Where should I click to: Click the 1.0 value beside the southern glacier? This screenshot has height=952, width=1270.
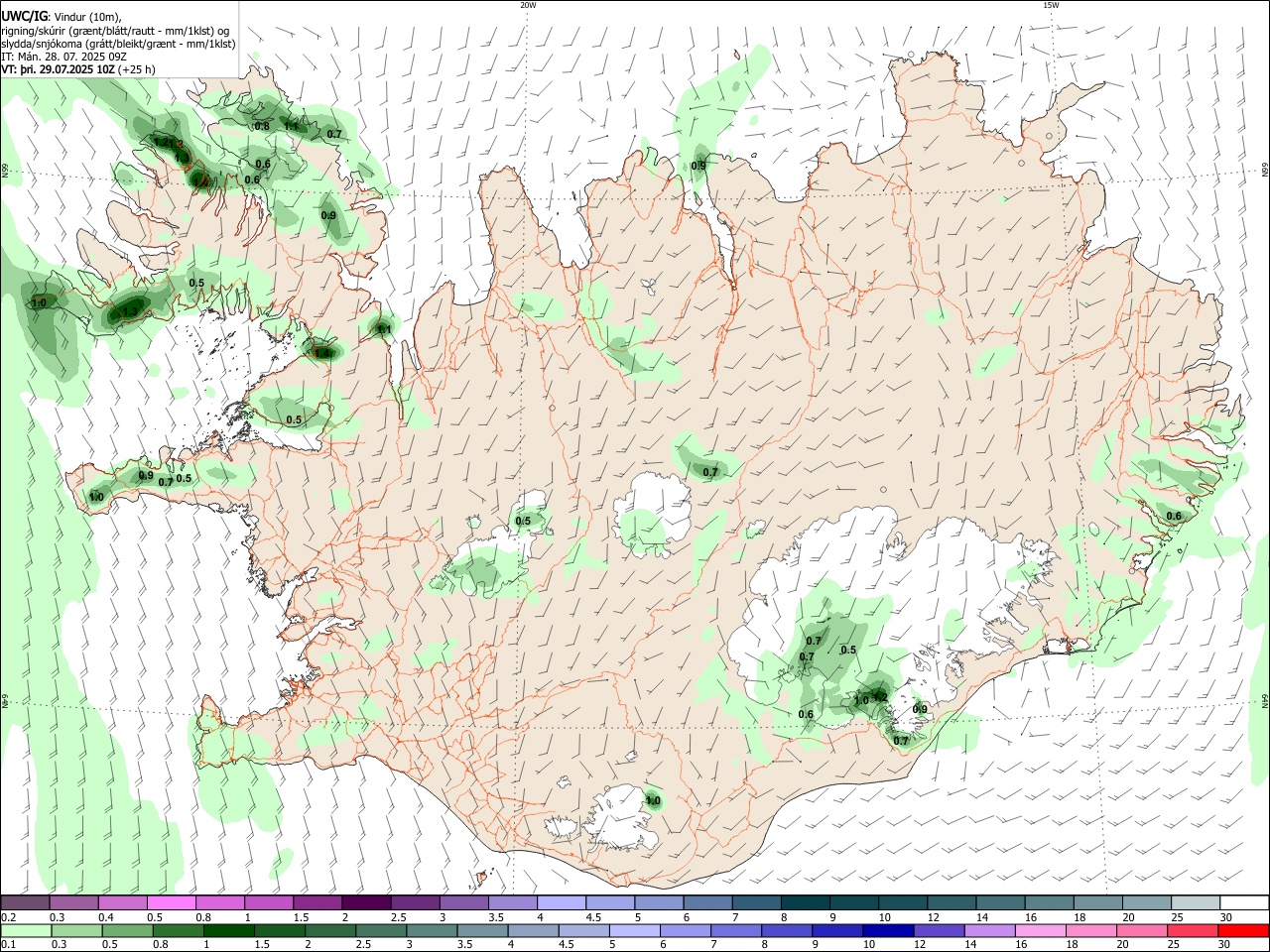coord(653,801)
